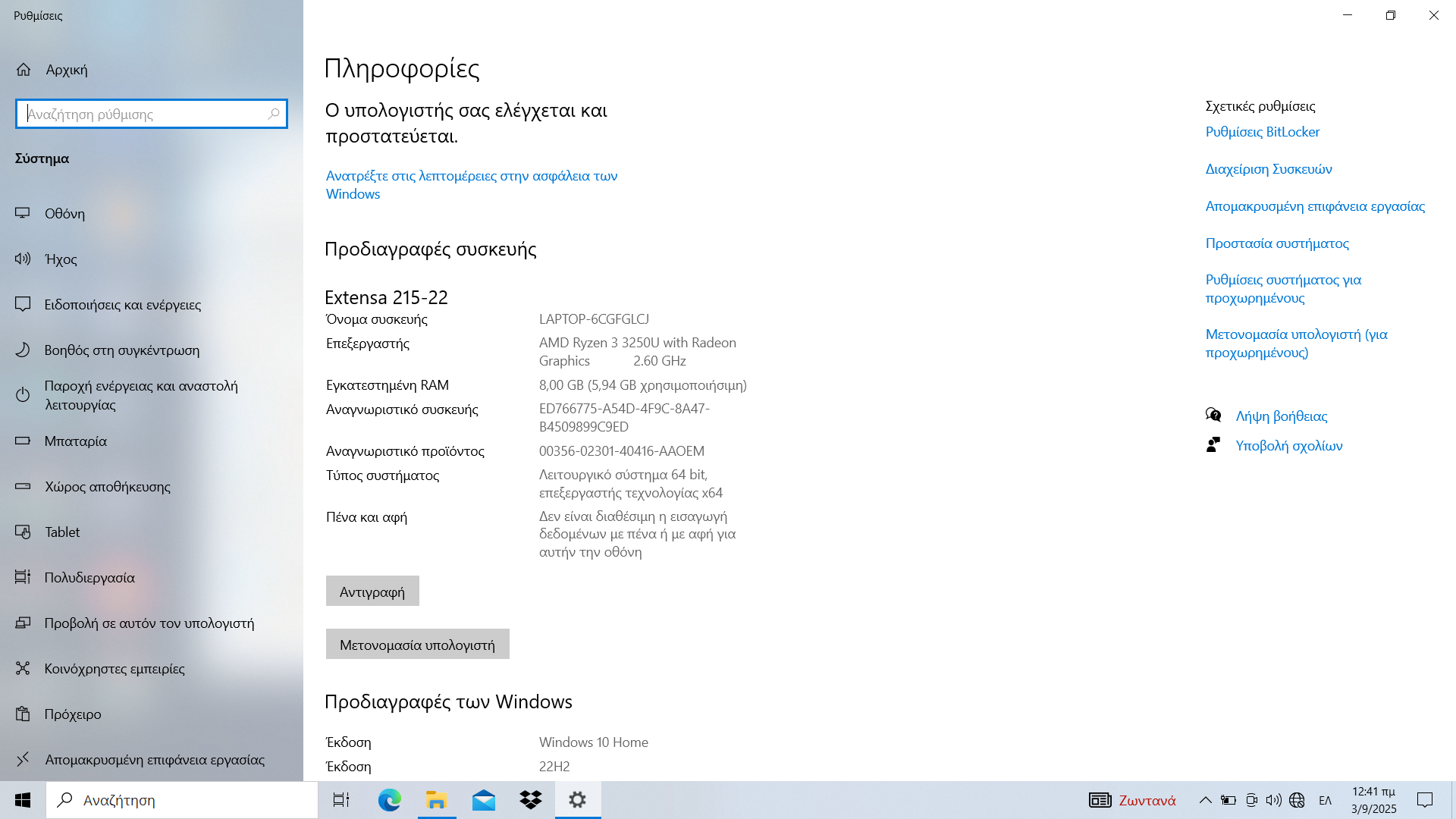Click the taskbar Αναζήτηση search box

[182, 800]
